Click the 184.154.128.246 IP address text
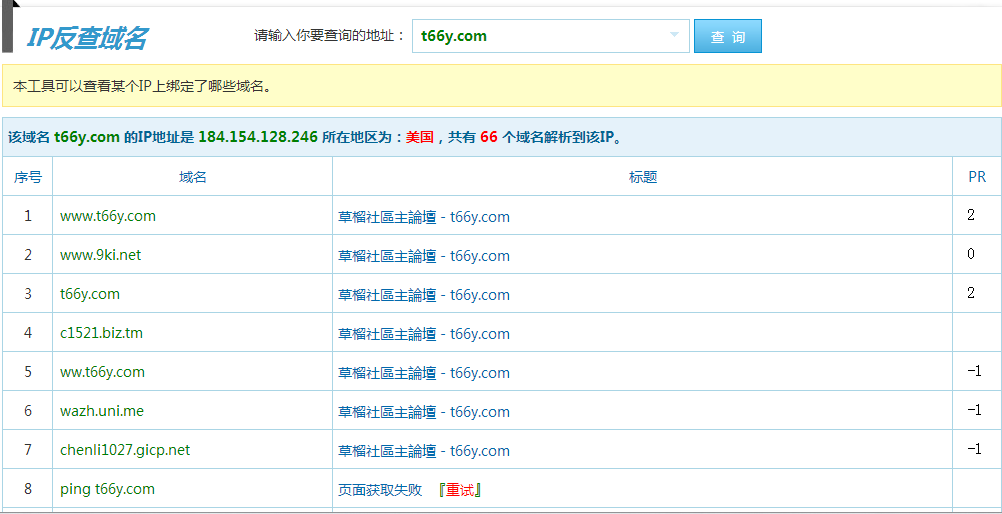This screenshot has height=514, width=1002. point(258,137)
